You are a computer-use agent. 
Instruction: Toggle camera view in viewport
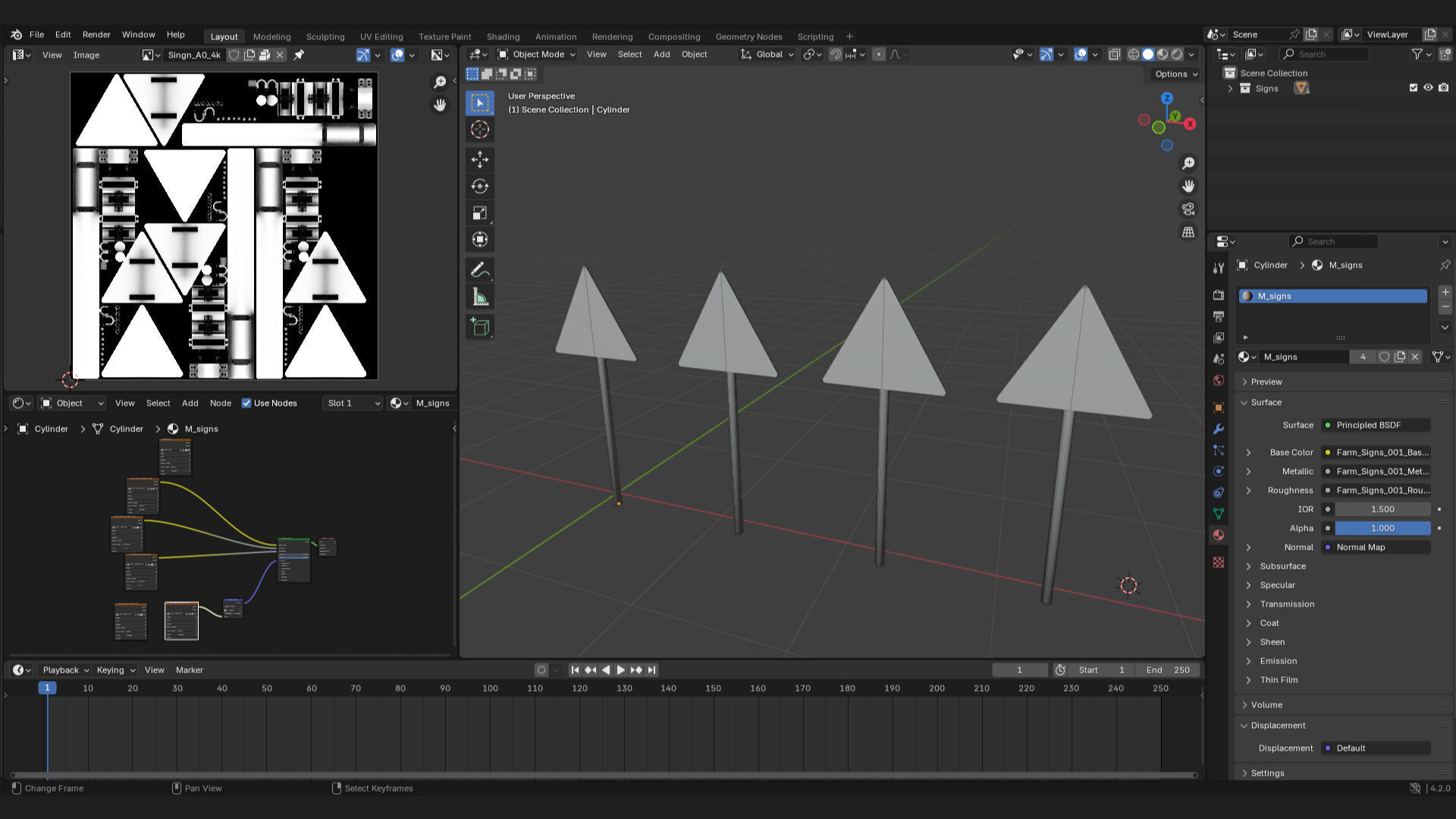point(1188,209)
